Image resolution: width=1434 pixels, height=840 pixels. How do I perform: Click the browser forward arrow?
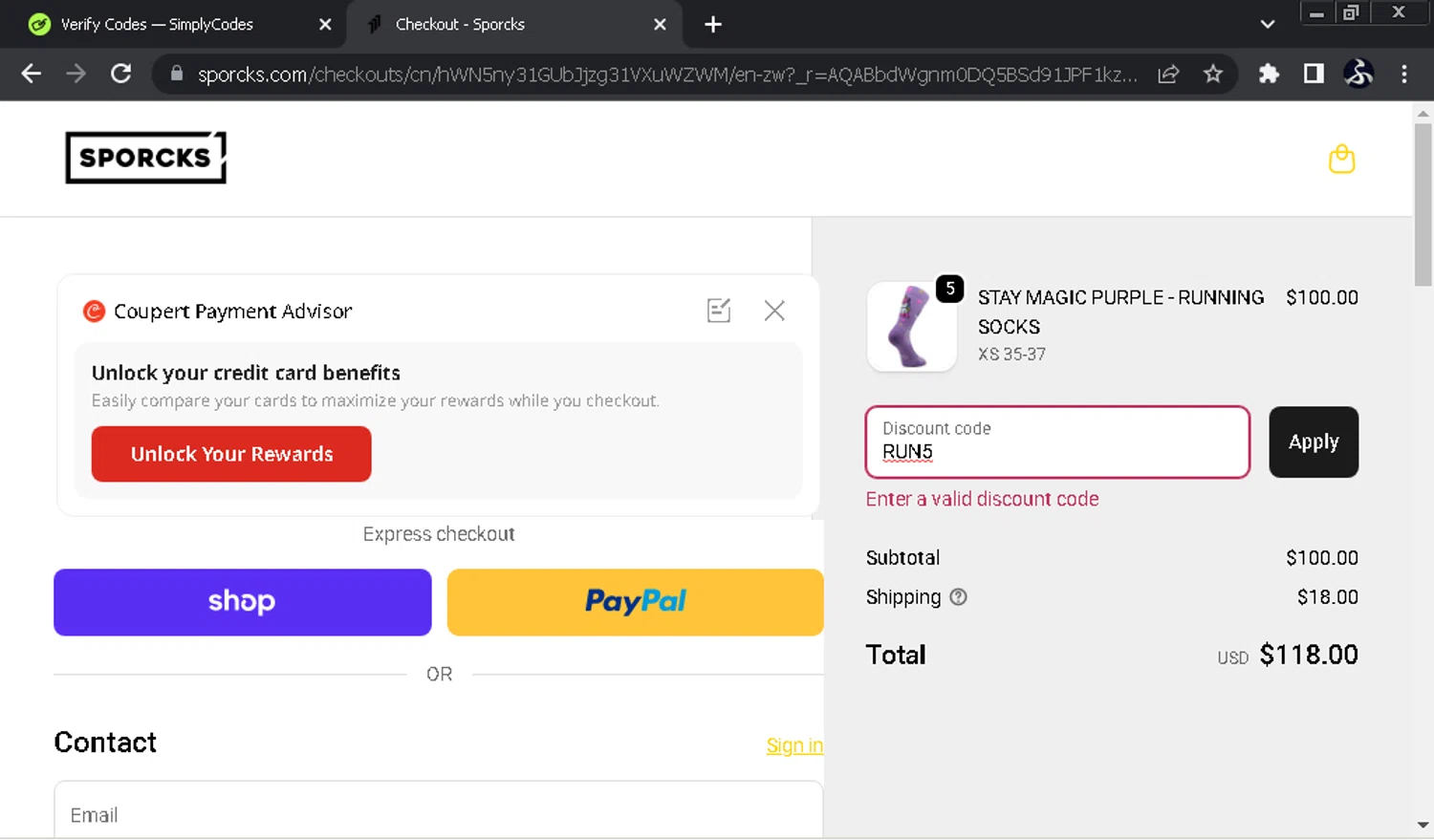pyautogui.click(x=76, y=74)
